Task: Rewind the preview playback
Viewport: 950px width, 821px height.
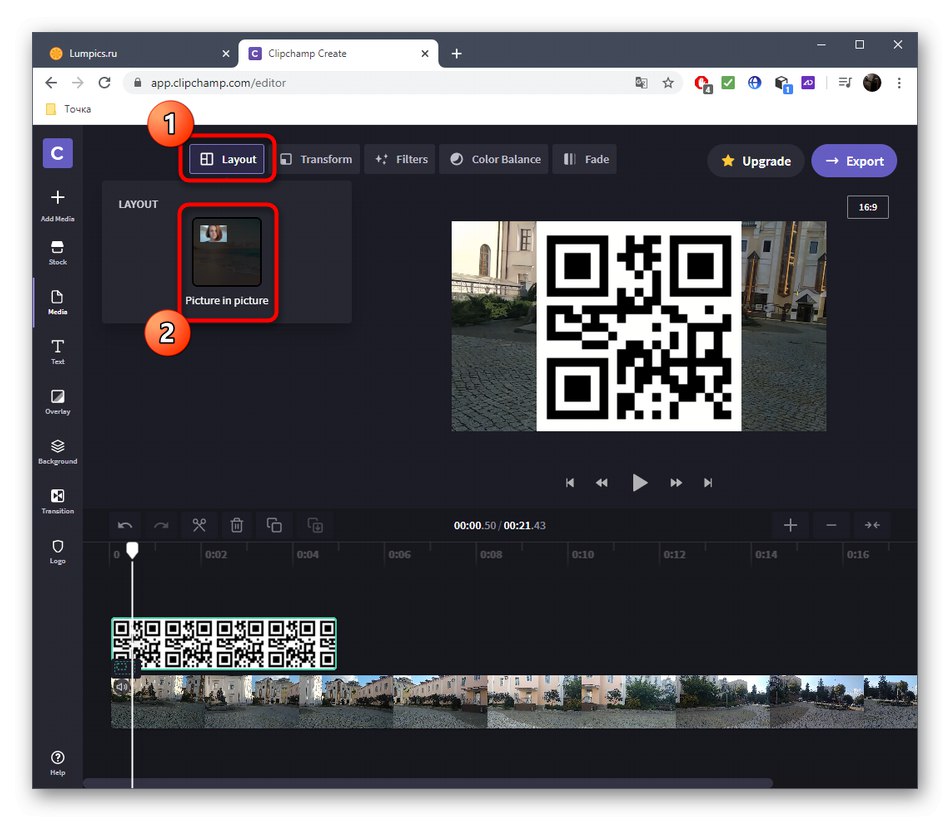Action: [602, 483]
